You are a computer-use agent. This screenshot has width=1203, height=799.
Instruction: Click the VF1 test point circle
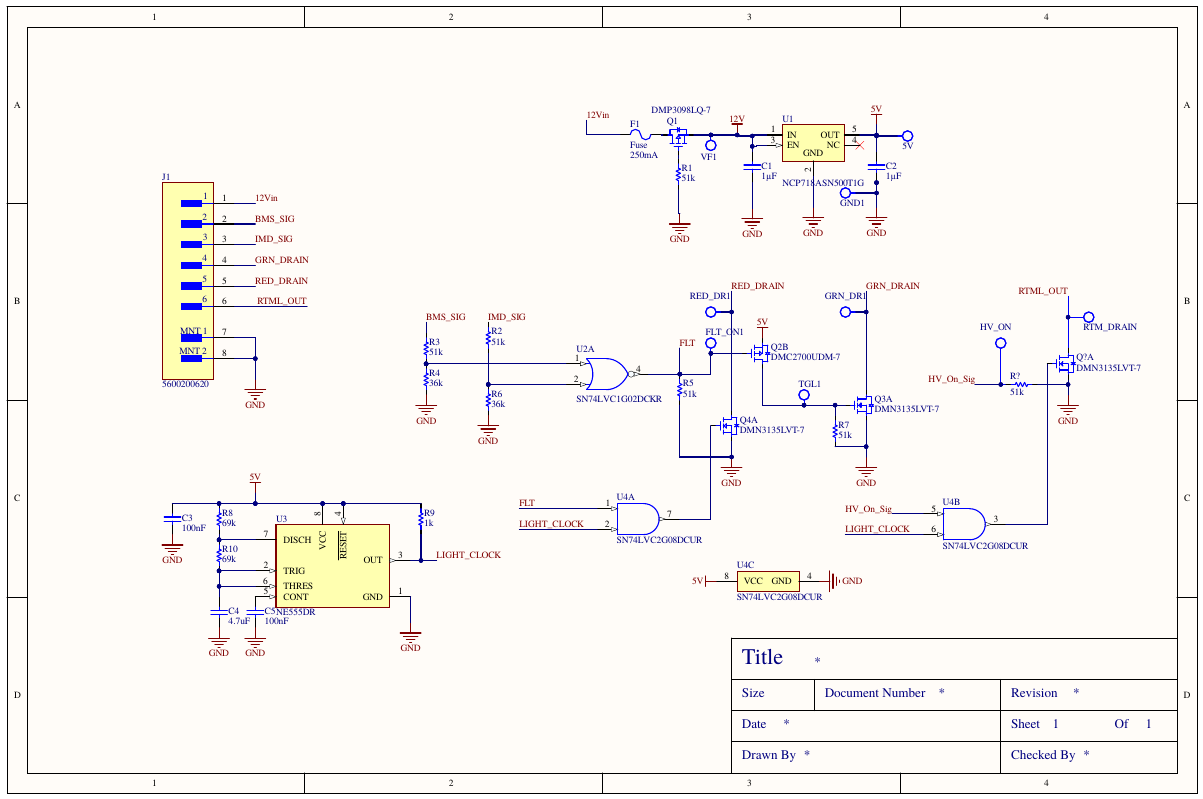711,145
